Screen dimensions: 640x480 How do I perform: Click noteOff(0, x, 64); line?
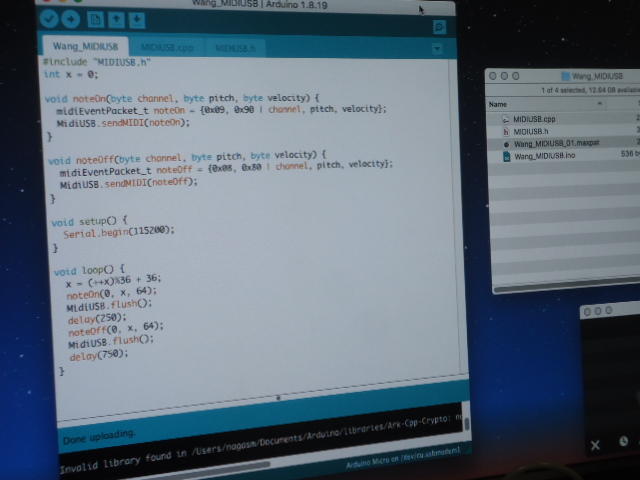[116, 329]
